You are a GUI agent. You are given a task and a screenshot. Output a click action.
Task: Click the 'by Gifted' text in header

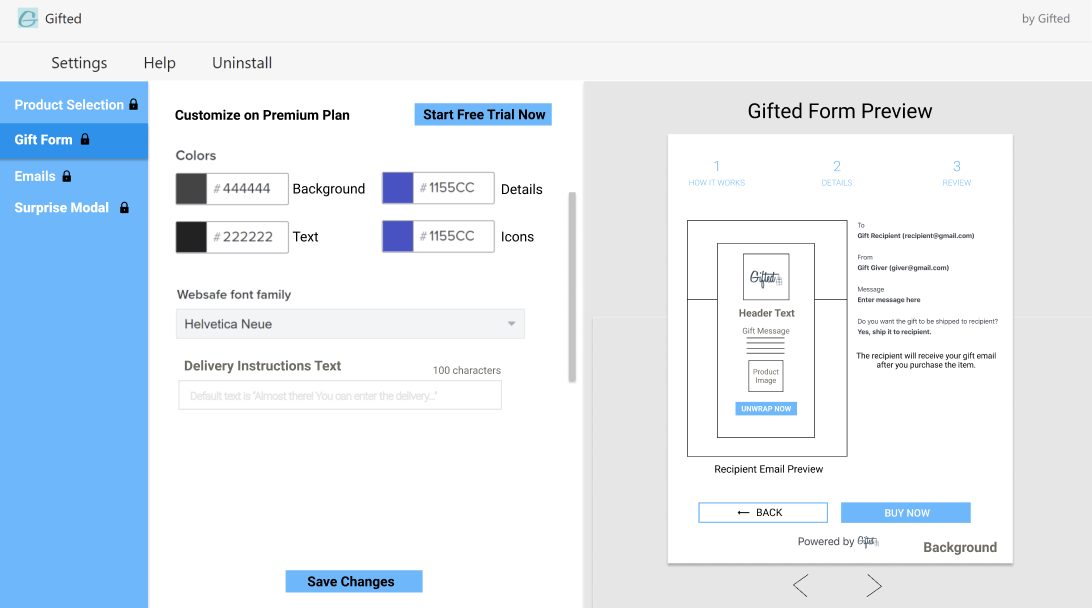(1045, 19)
